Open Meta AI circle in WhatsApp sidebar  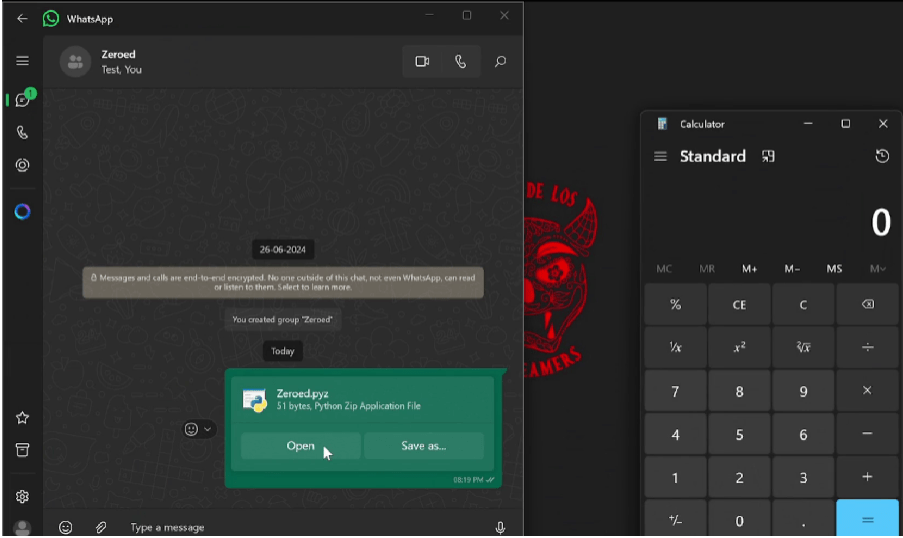click(22, 211)
